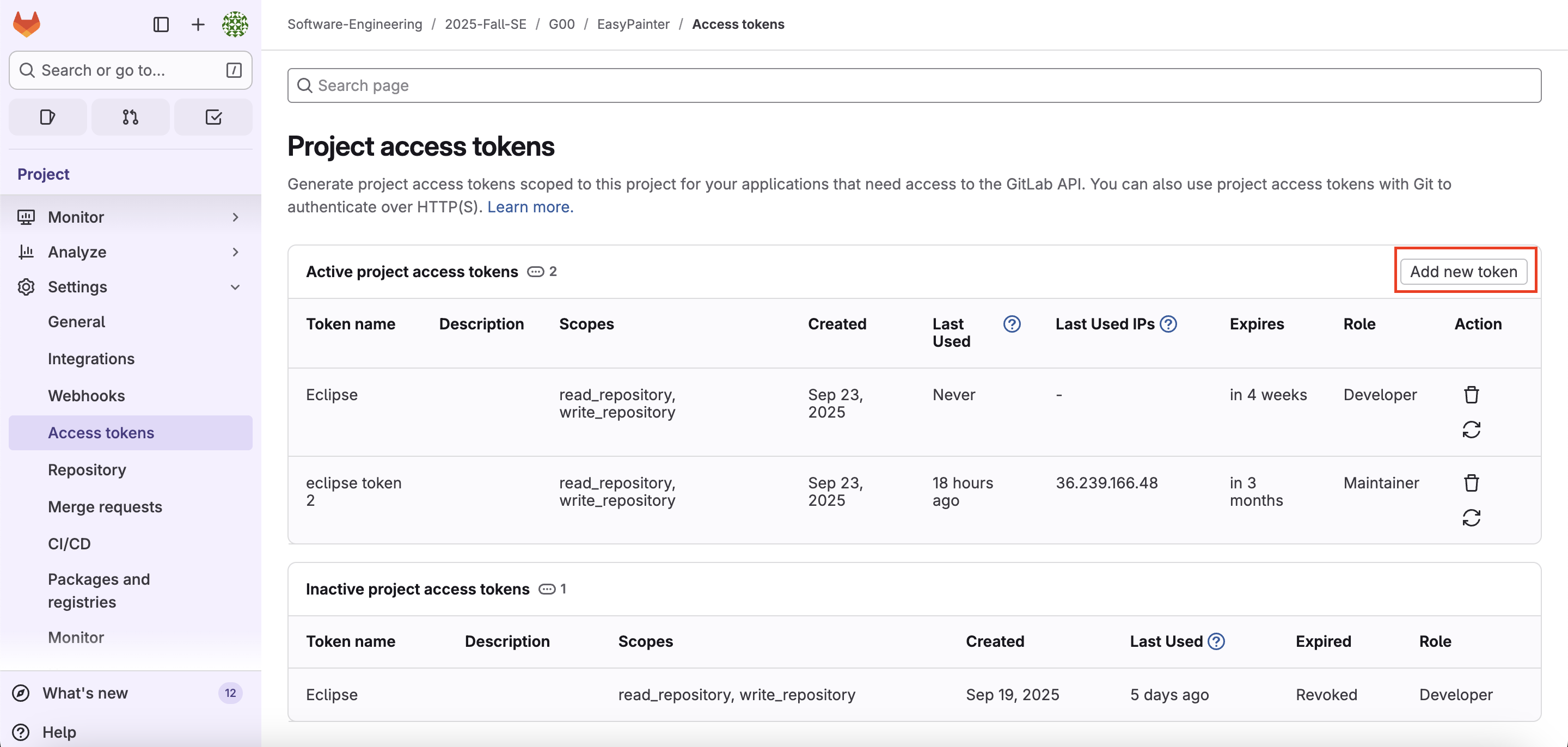Focus the Search page input field
This screenshot has height=747, width=1568.
[913, 85]
